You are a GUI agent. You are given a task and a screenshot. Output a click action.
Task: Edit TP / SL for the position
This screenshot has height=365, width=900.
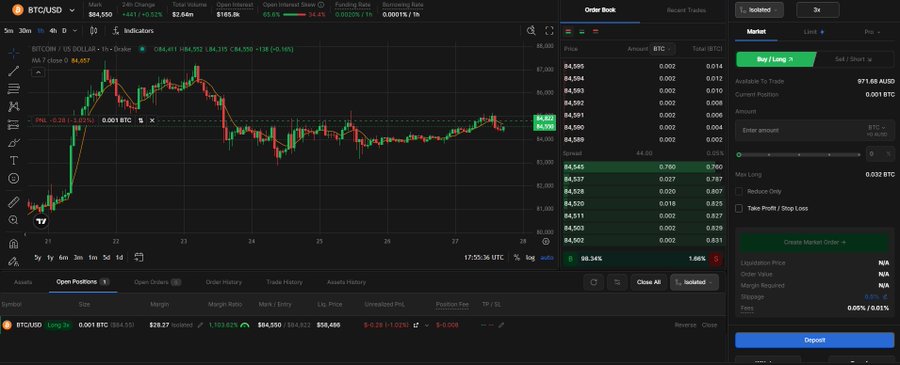[x=501, y=325]
